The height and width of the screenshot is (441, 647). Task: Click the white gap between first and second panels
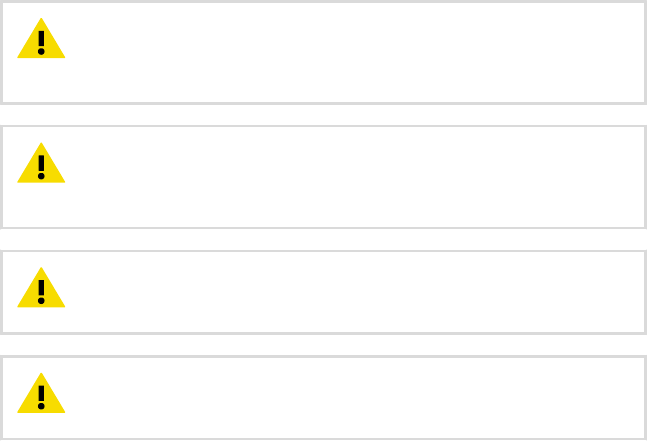coord(324,115)
